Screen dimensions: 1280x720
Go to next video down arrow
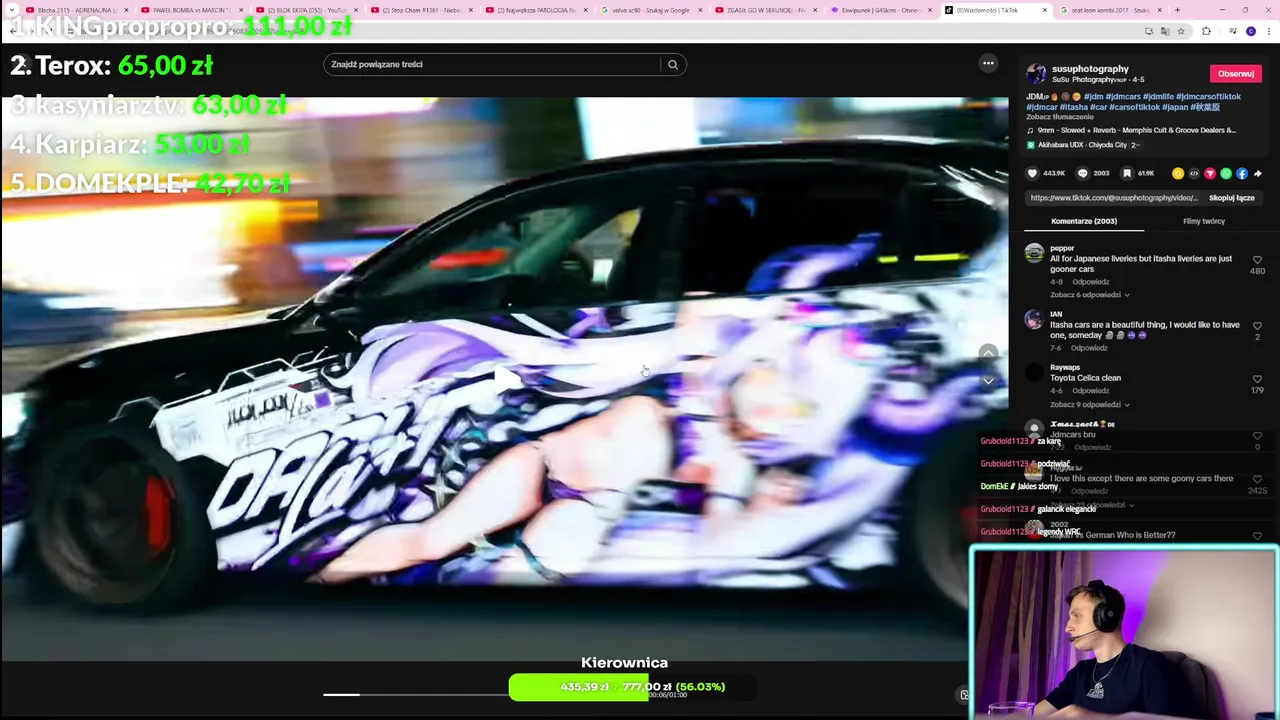(988, 381)
